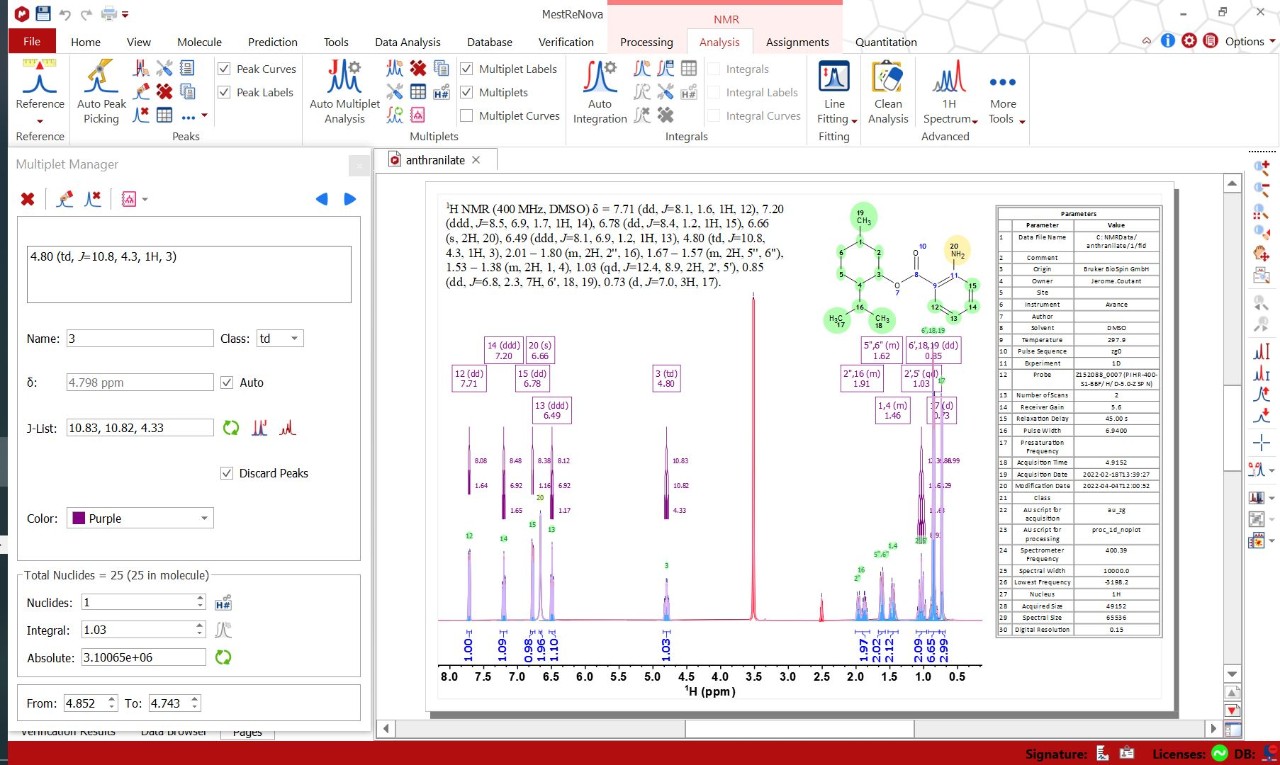The width and height of the screenshot is (1280, 765).
Task: Start Auto Integration of the spectrum
Action: pos(599,95)
